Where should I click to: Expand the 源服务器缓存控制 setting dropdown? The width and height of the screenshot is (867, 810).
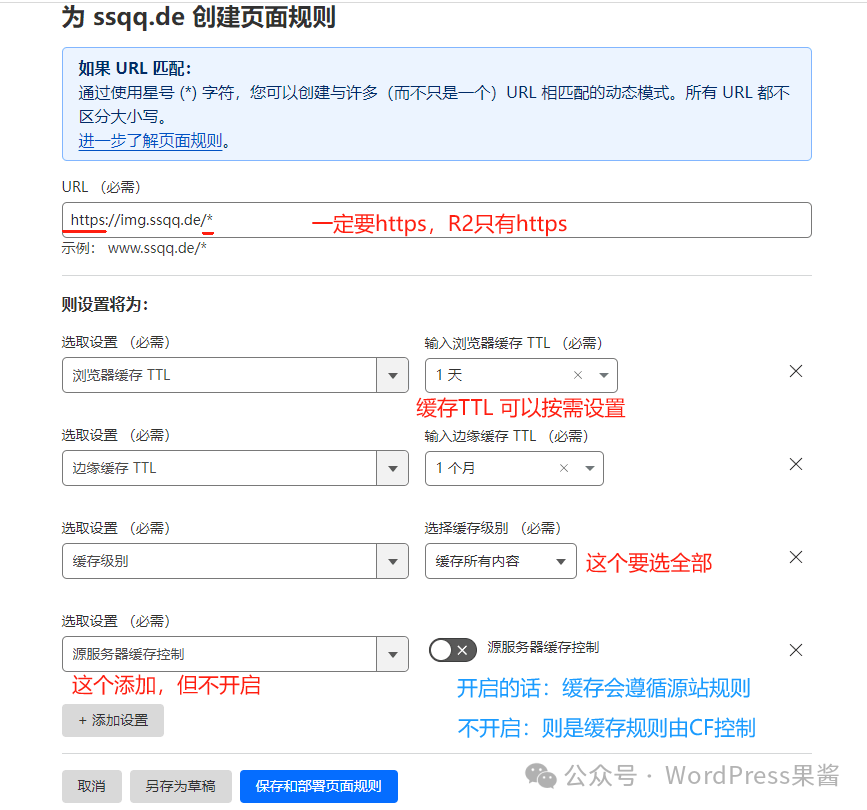(x=392, y=654)
